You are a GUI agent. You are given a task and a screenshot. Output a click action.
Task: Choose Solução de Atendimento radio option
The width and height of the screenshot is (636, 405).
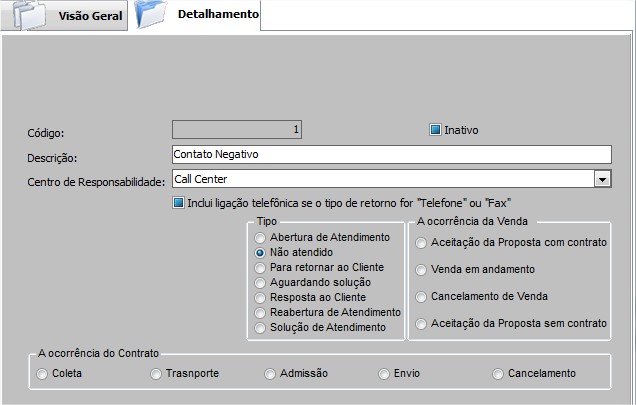[x=261, y=328]
